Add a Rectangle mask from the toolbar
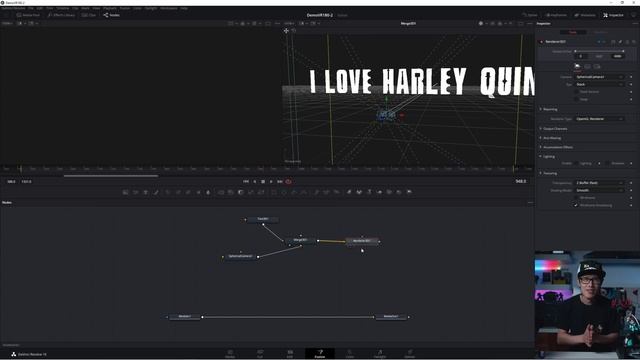 click(x=274, y=192)
